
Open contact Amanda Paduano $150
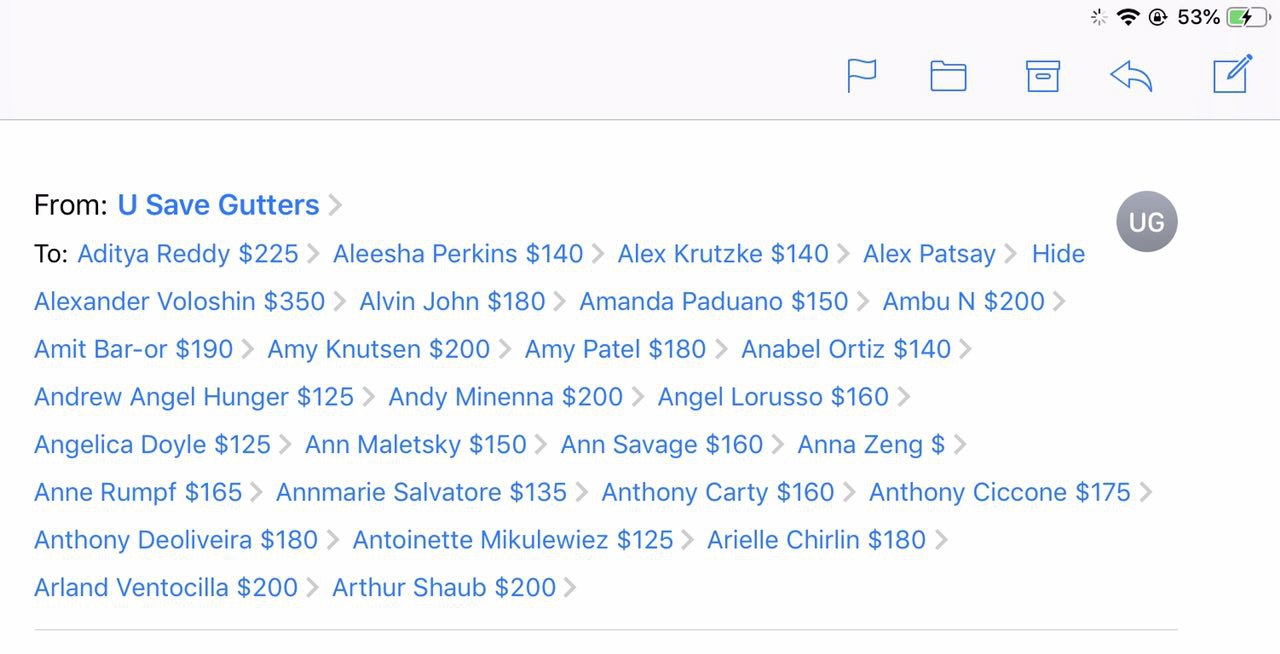point(714,301)
